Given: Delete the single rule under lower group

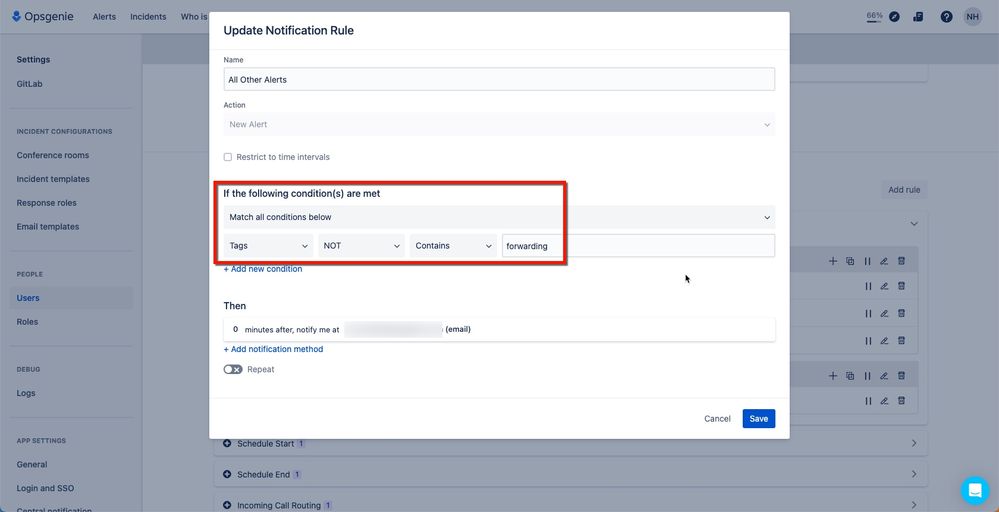Looking at the screenshot, I should [902, 401].
